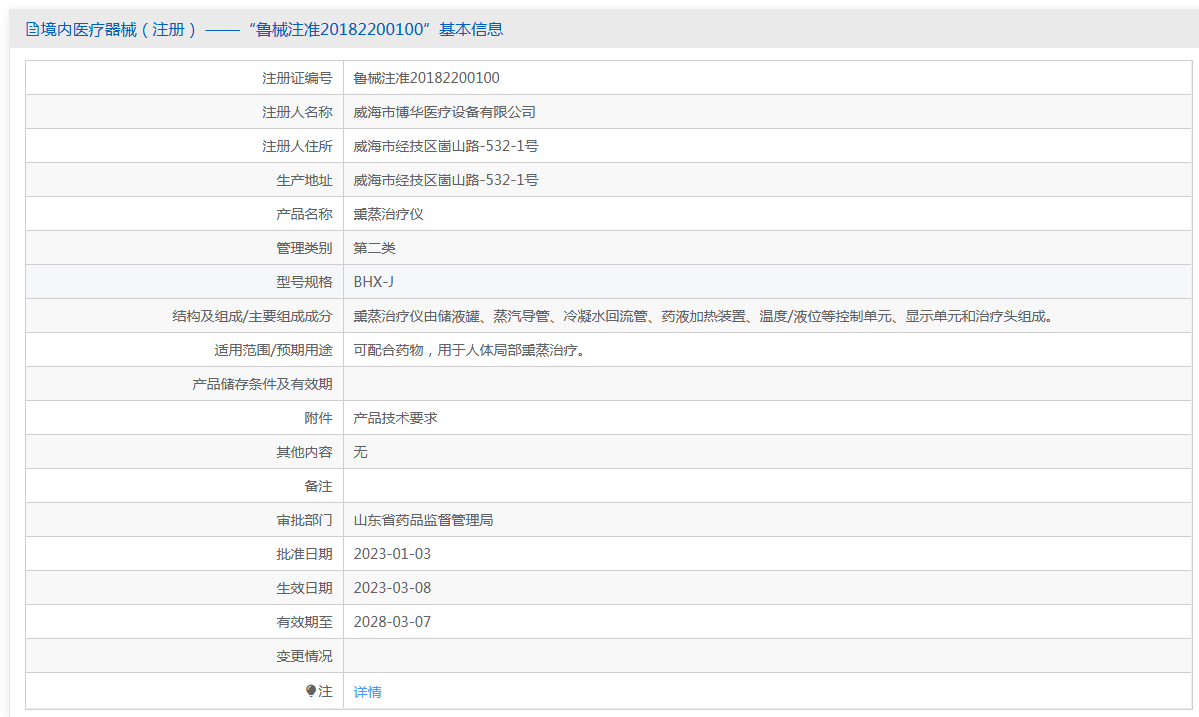Select the text 可配合药物，用于人体局部熏蒸治疗。

click(472, 350)
